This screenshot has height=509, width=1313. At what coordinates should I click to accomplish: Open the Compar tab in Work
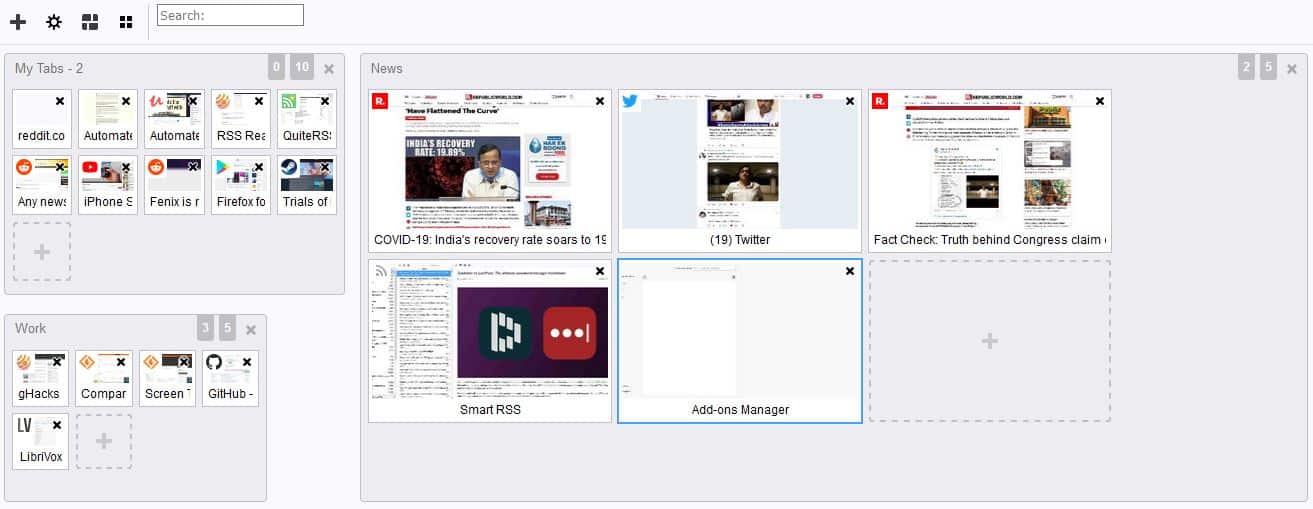pos(104,378)
